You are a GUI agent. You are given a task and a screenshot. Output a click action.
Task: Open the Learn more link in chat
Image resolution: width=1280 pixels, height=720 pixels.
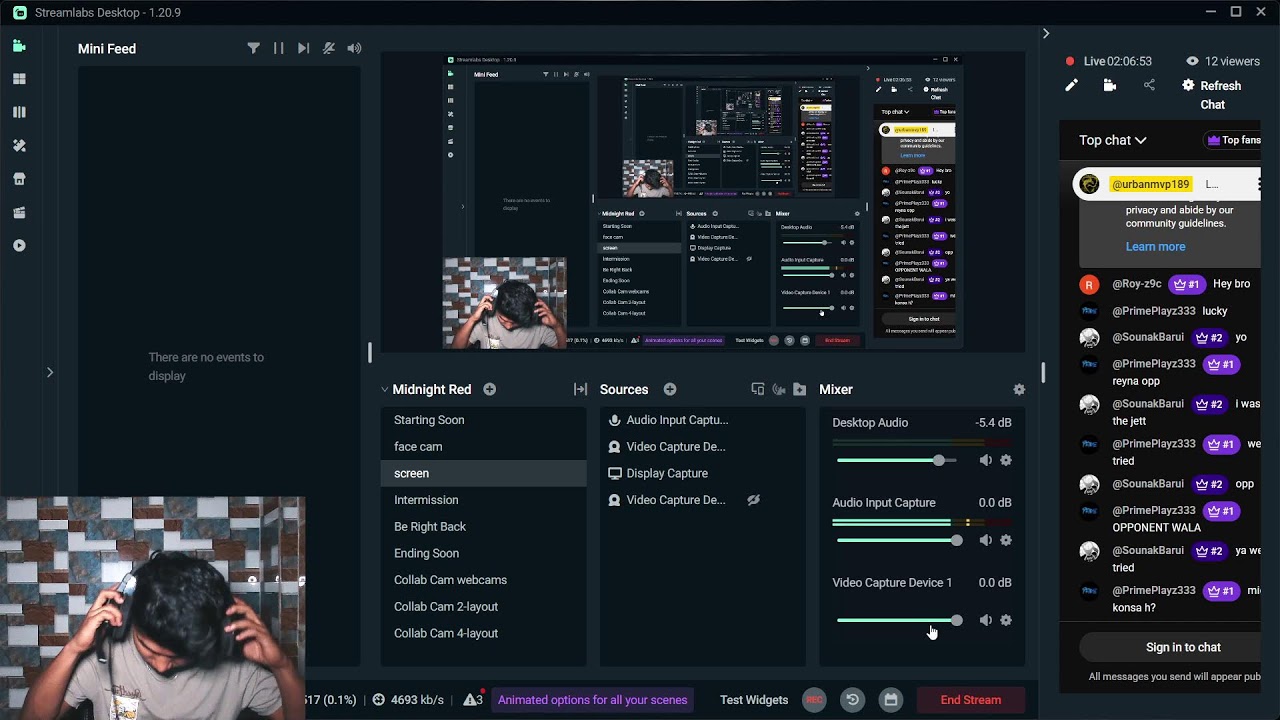[x=1155, y=246]
